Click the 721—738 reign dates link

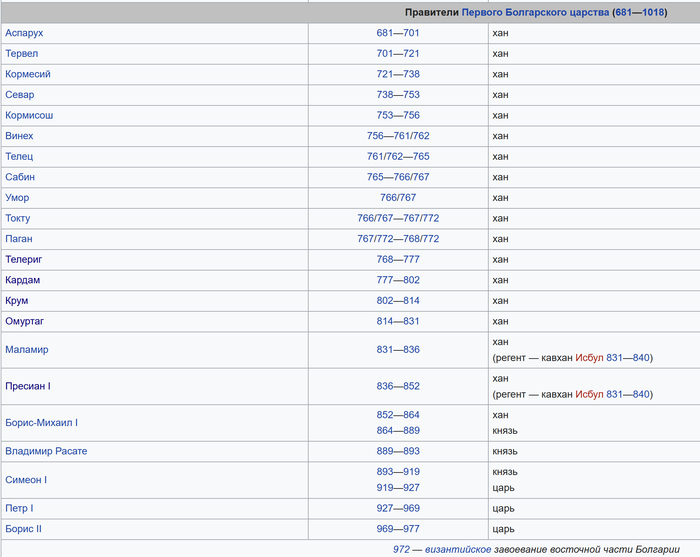tap(398, 74)
